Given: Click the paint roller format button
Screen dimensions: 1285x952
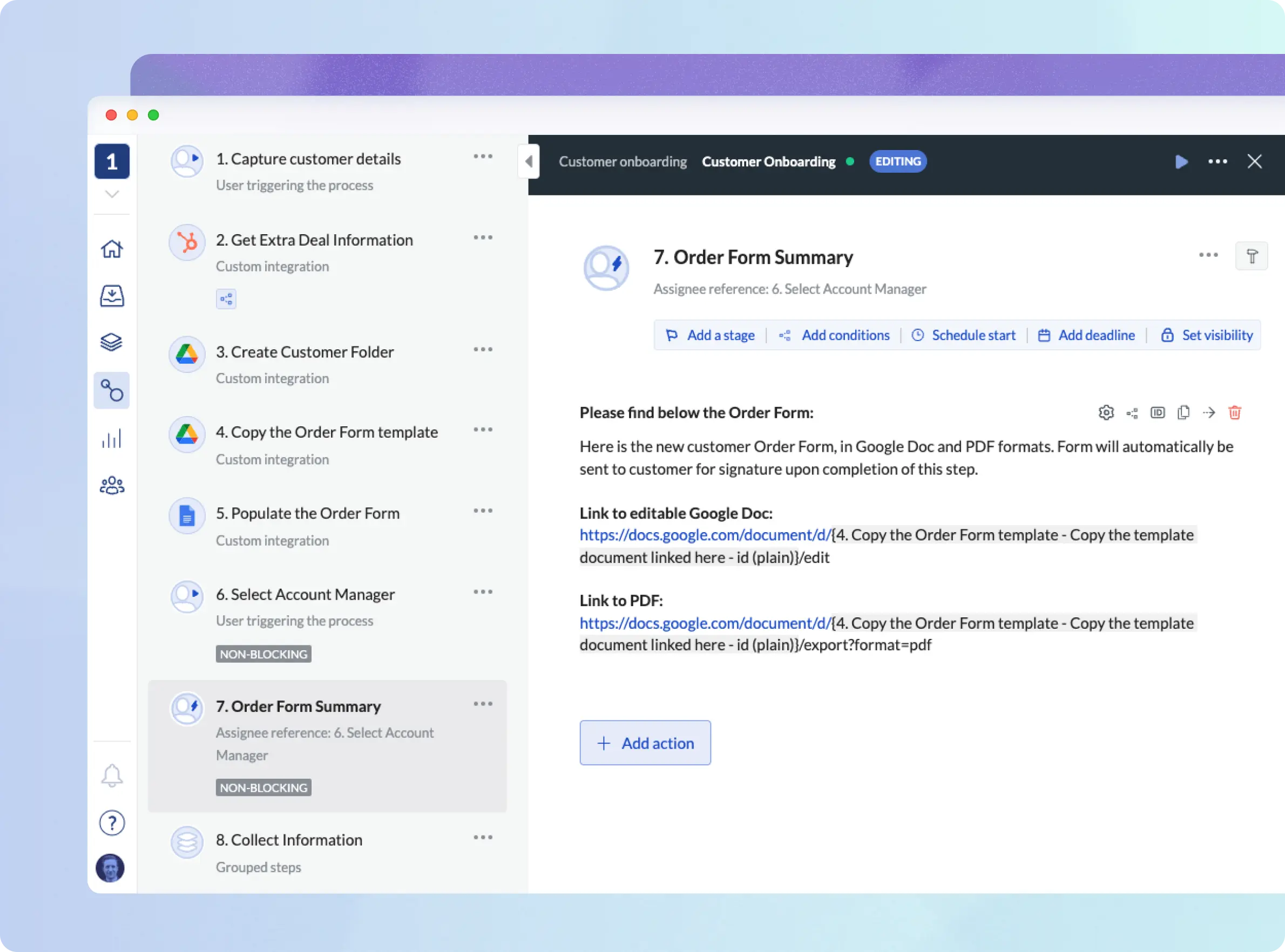Looking at the screenshot, I should pos(1251,256).
